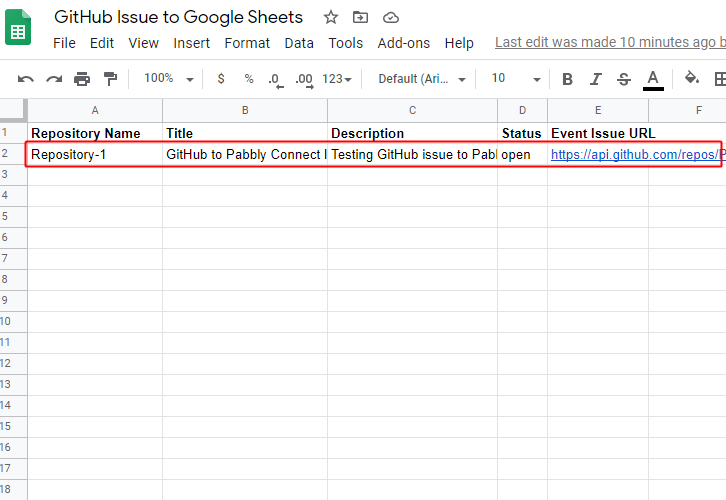Print the spreadsheet using the printer icon

(82, 79)
